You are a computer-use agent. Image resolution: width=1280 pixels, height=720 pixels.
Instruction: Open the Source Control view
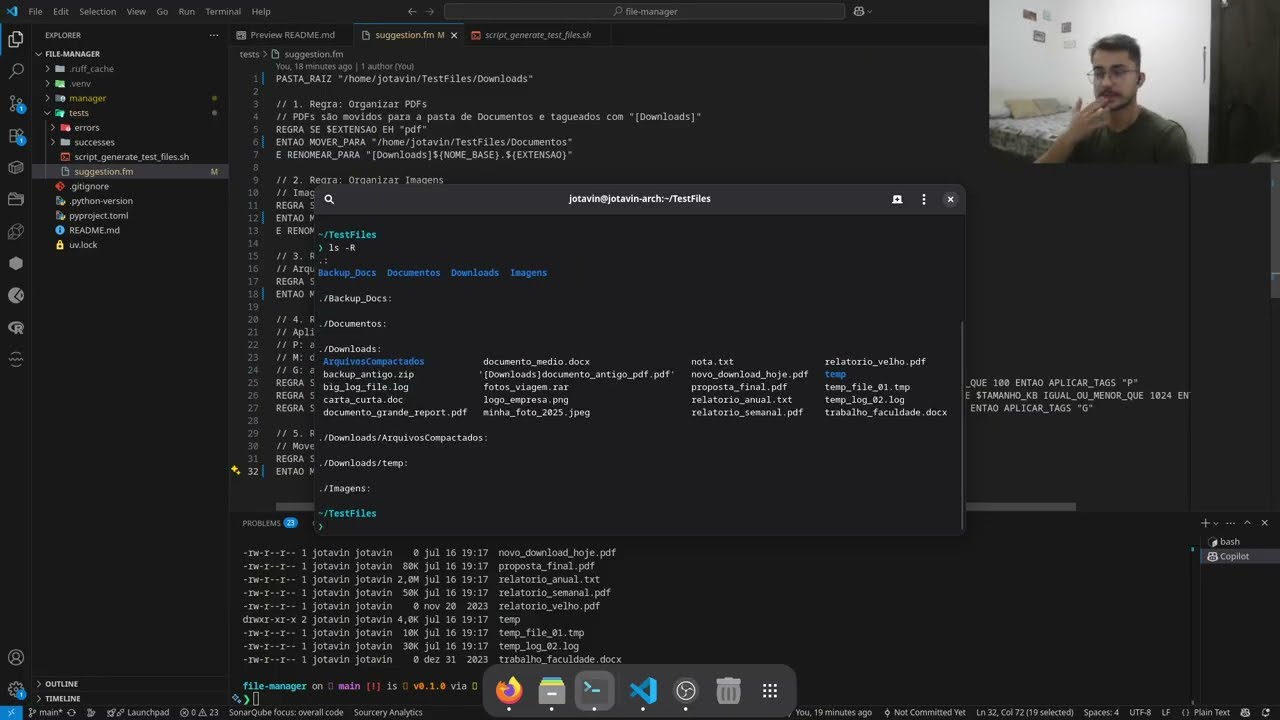(15, 104)
